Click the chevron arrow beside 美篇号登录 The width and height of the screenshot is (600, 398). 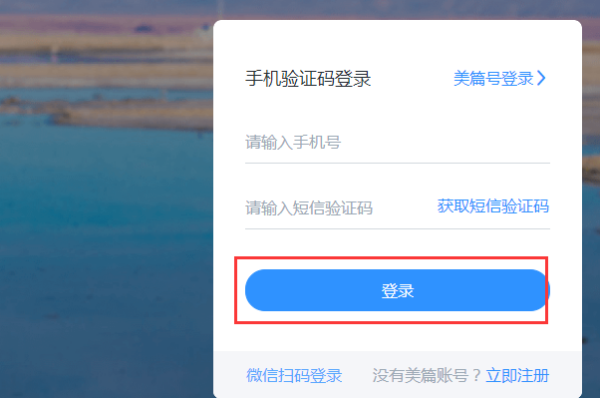tap(541, 78)
